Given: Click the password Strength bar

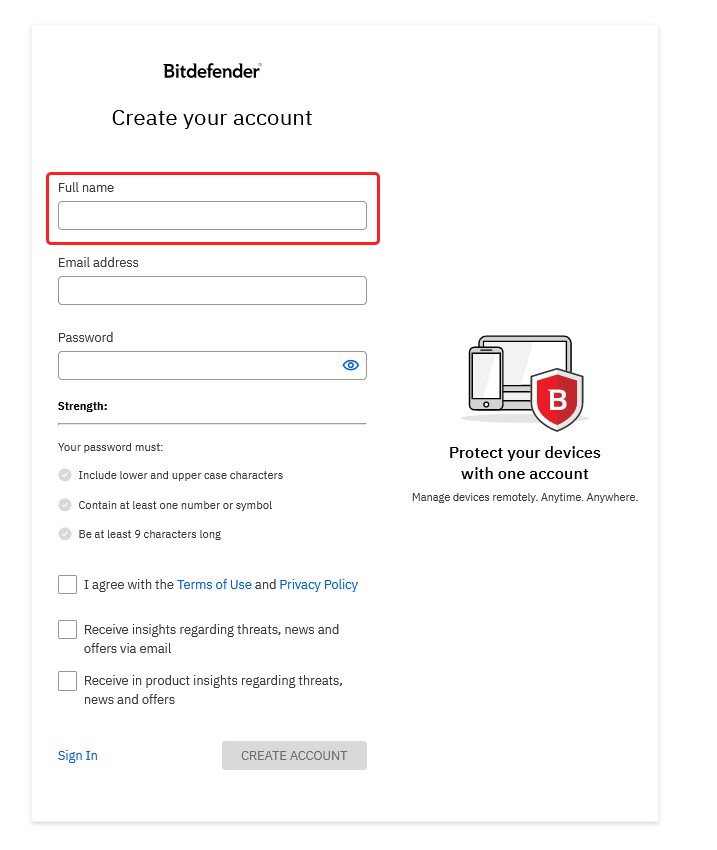Looking at the screenshot, I should [x=212, y=423].
